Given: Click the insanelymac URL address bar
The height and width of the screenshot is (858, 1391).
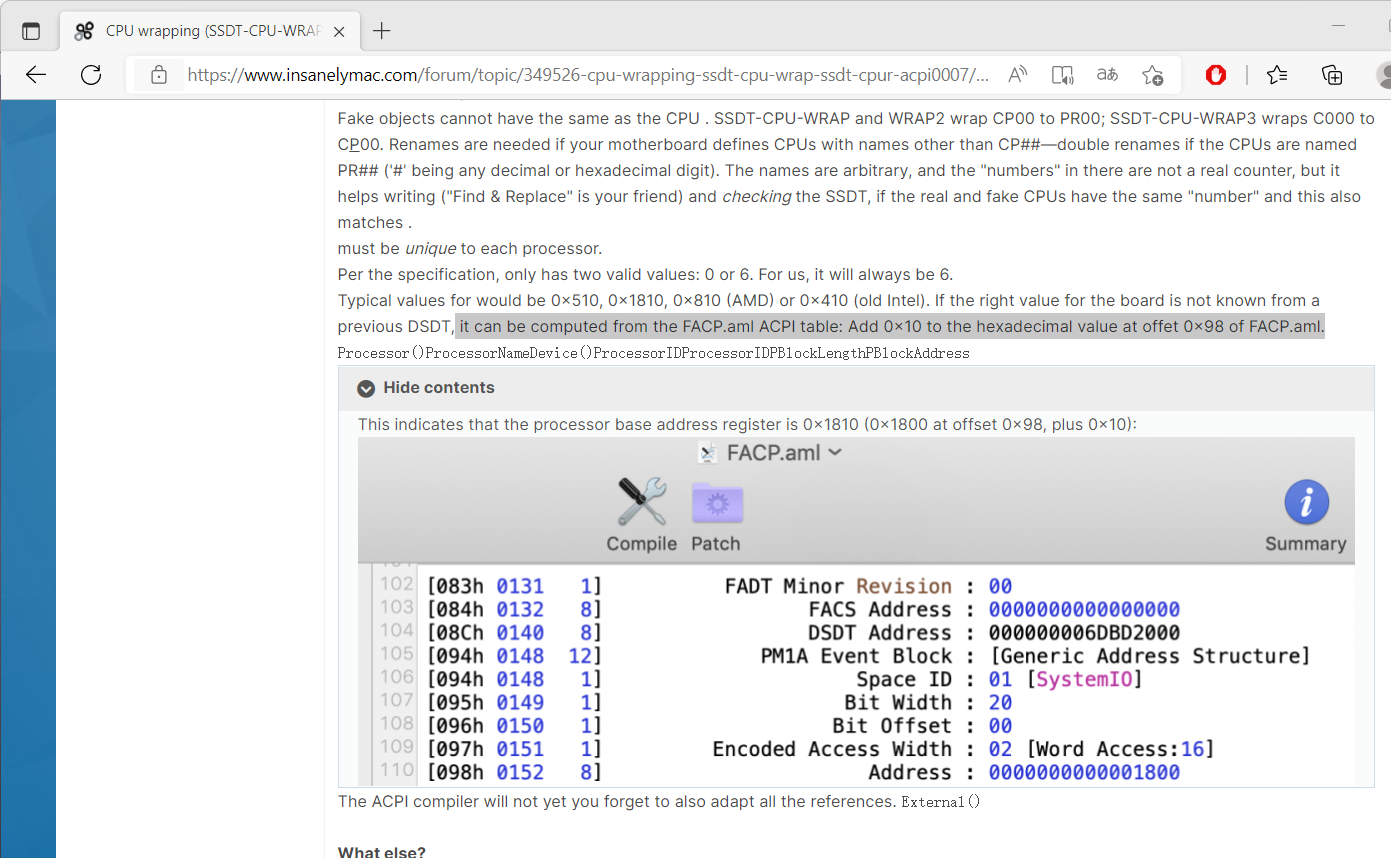Looking at the screenshot, I should tap(588, 75).
